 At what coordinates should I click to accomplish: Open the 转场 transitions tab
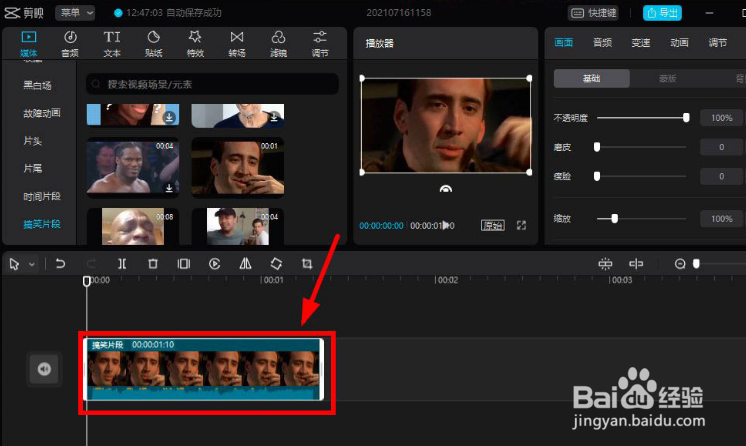tap(236, 43)
